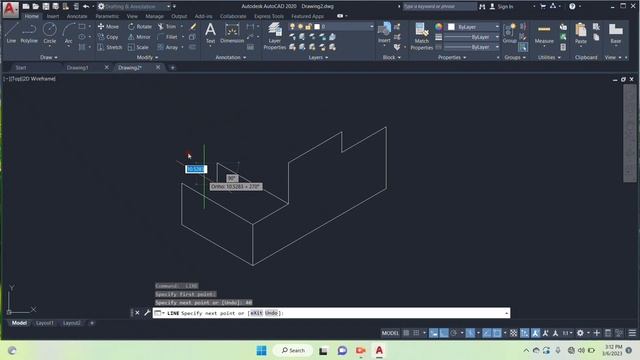Image resolution: width=640 pixels, height=360 pixels.
Task: Open Layer Properties manager
Action: [275, 36]
